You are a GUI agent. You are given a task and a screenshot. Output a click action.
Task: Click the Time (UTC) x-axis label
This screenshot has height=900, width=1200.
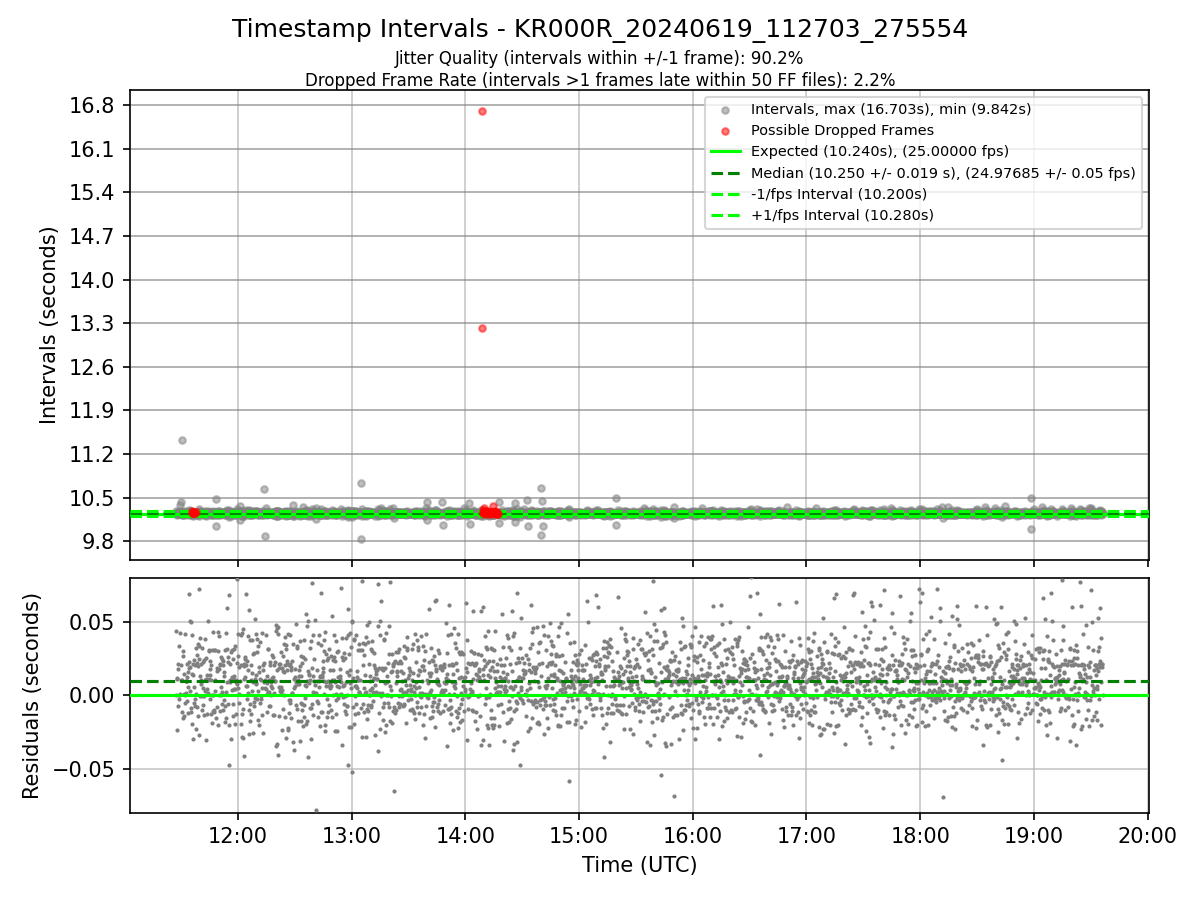[x=639, y=865]
